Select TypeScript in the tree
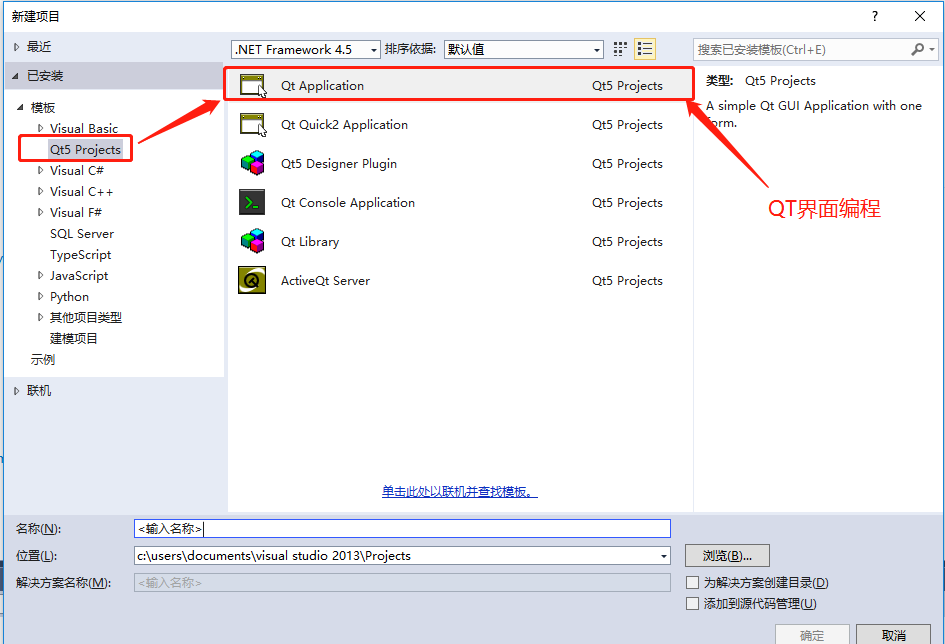This screenshot has height=644, width=945. coord(80,255)
